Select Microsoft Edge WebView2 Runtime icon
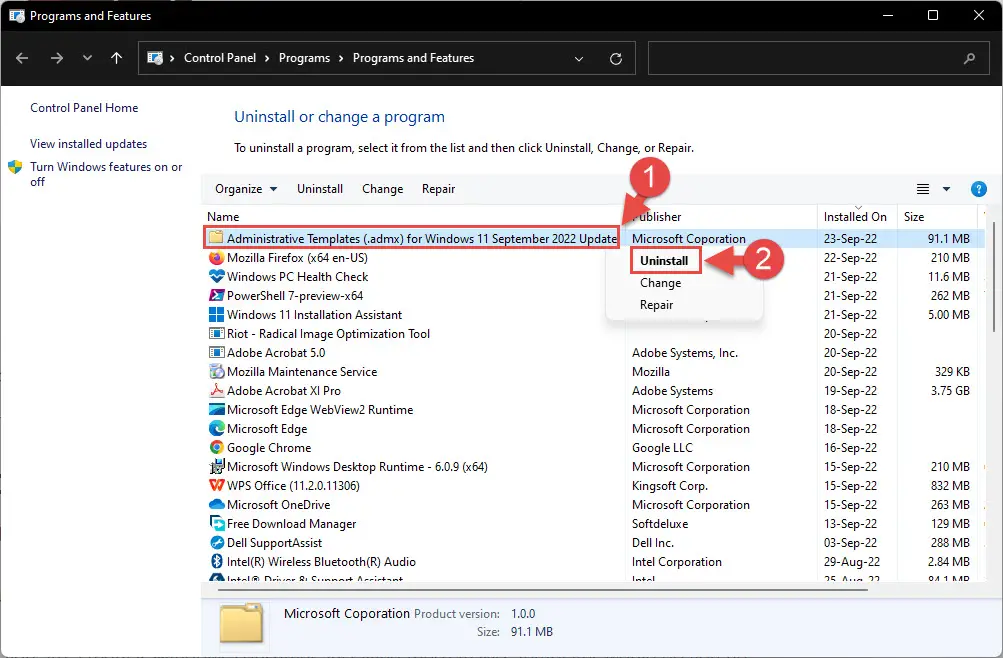Screen dimensions: 1003x658 [x=216, y=410]
